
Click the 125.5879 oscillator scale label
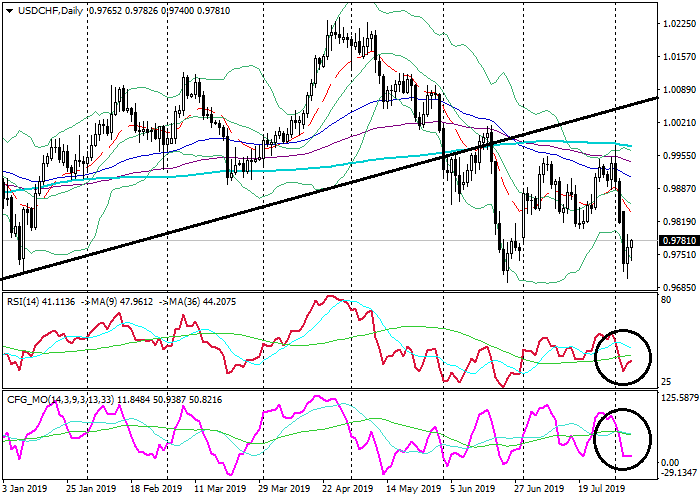click(678, 398)
